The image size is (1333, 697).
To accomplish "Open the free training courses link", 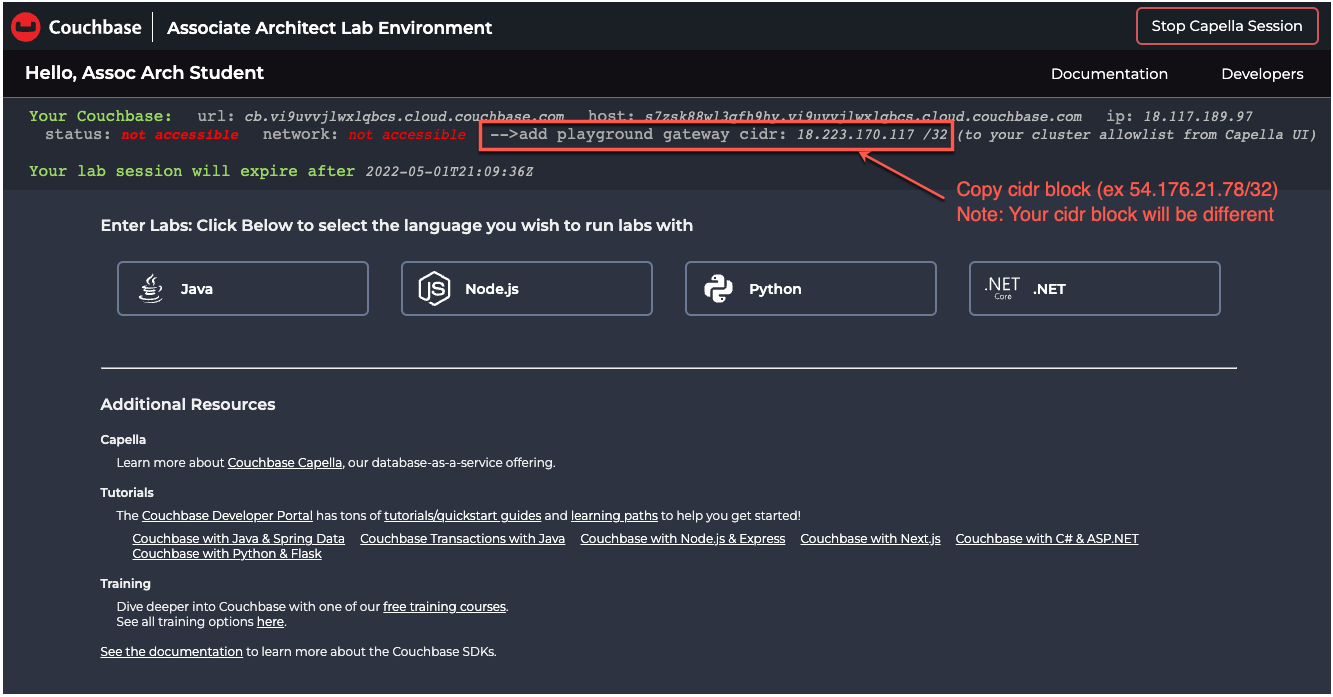I will tap(444, 607).
